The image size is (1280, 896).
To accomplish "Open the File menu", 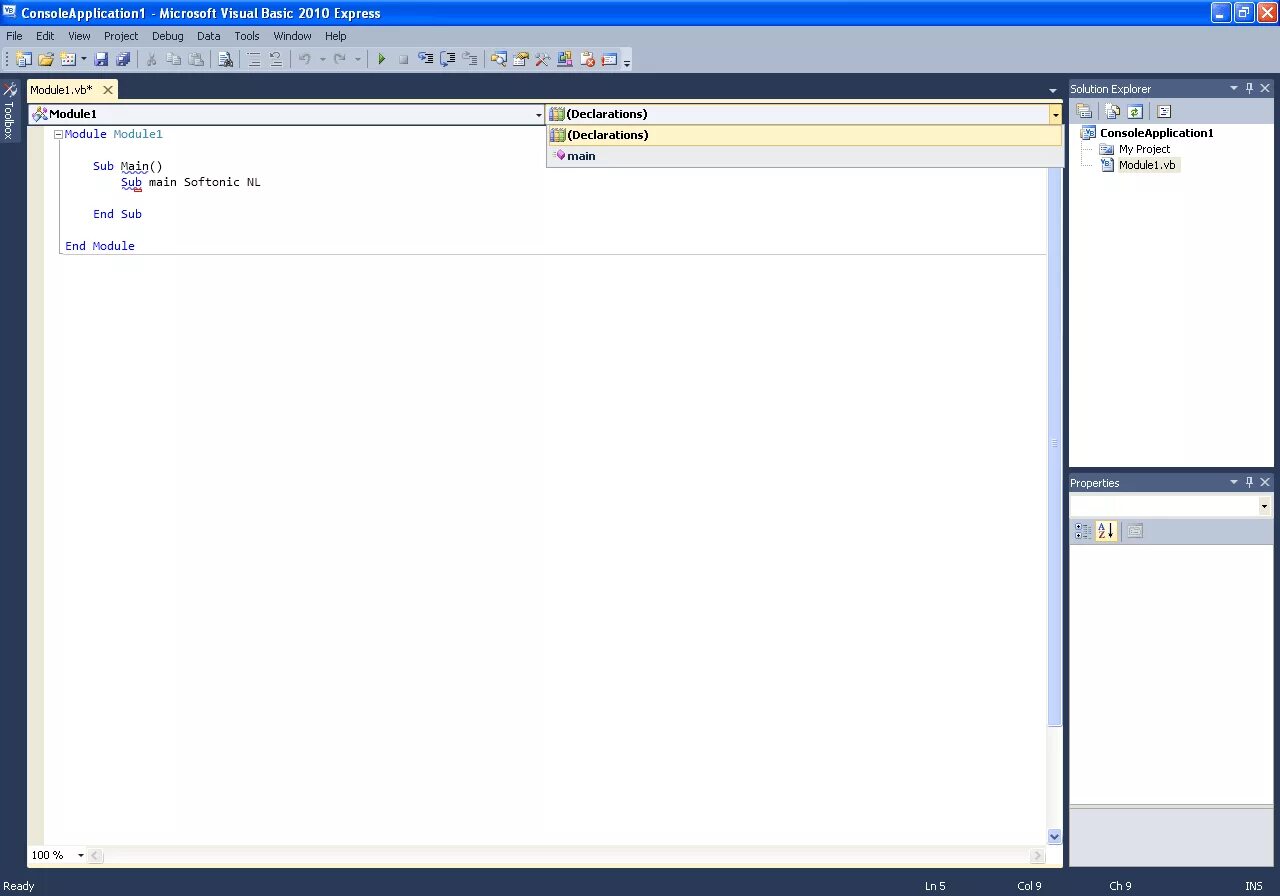I will 14,36.
